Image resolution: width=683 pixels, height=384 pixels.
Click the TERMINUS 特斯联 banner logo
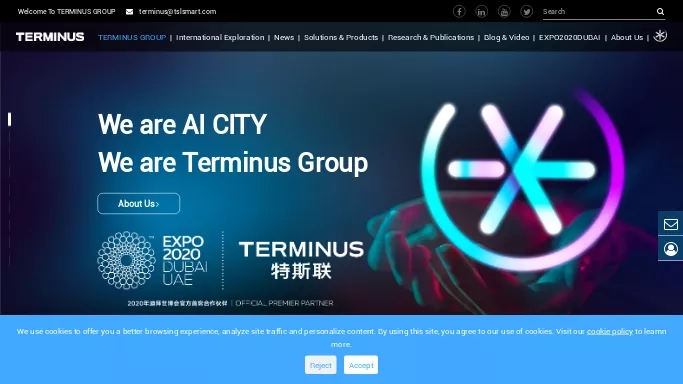(x=301, y=260)
